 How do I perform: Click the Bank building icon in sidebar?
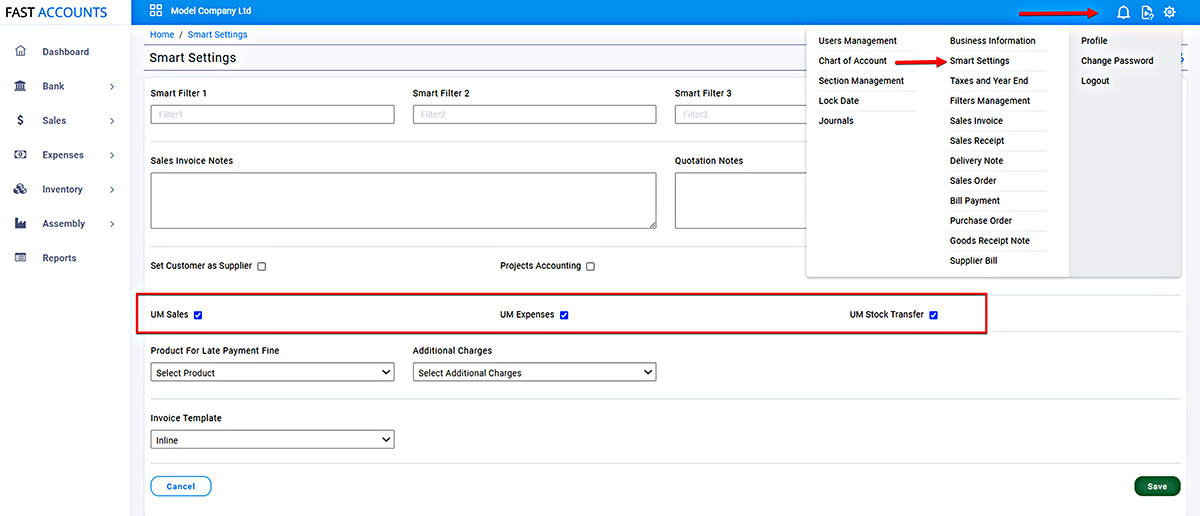[20, 86]
